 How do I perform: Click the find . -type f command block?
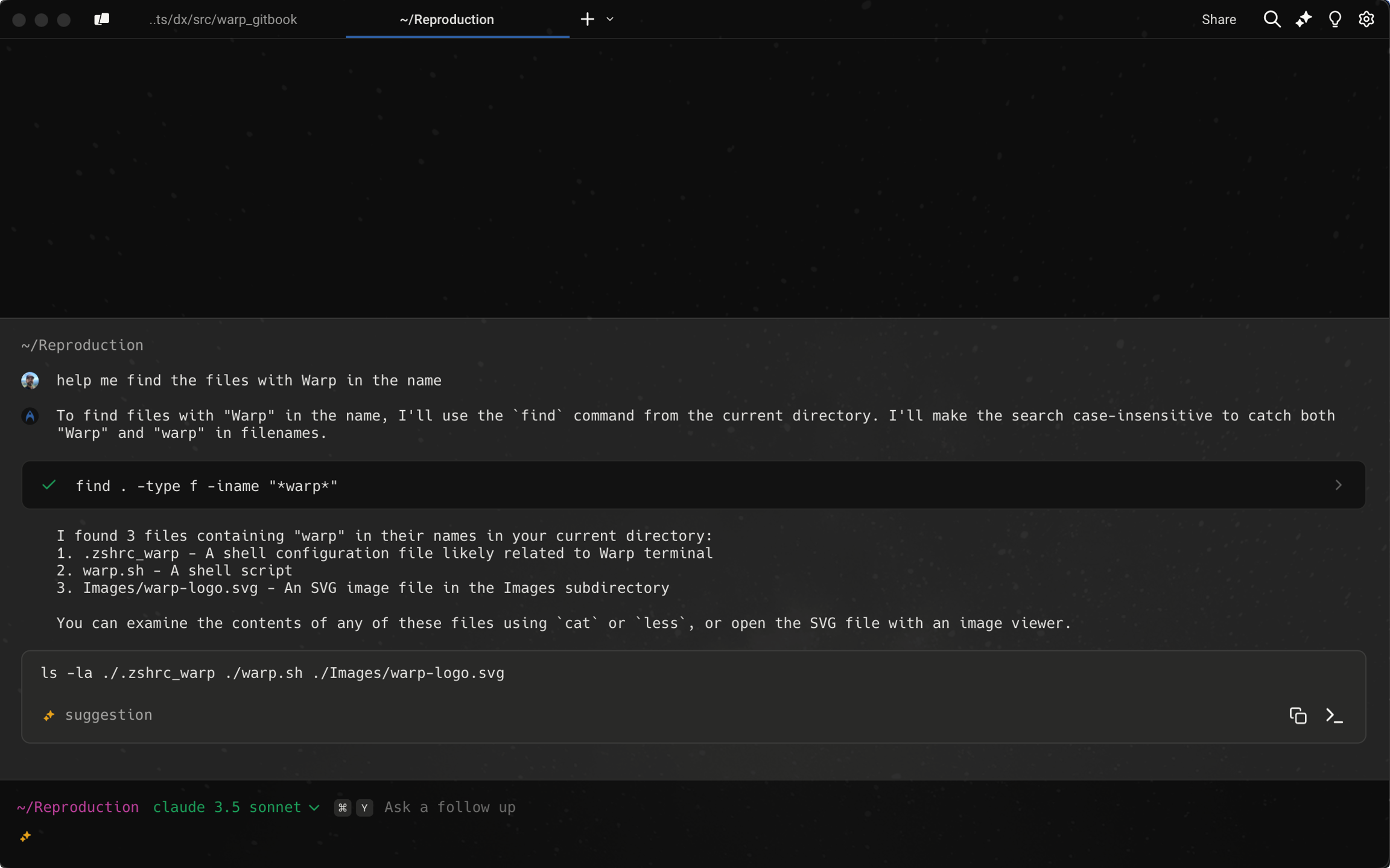point(693,485)
